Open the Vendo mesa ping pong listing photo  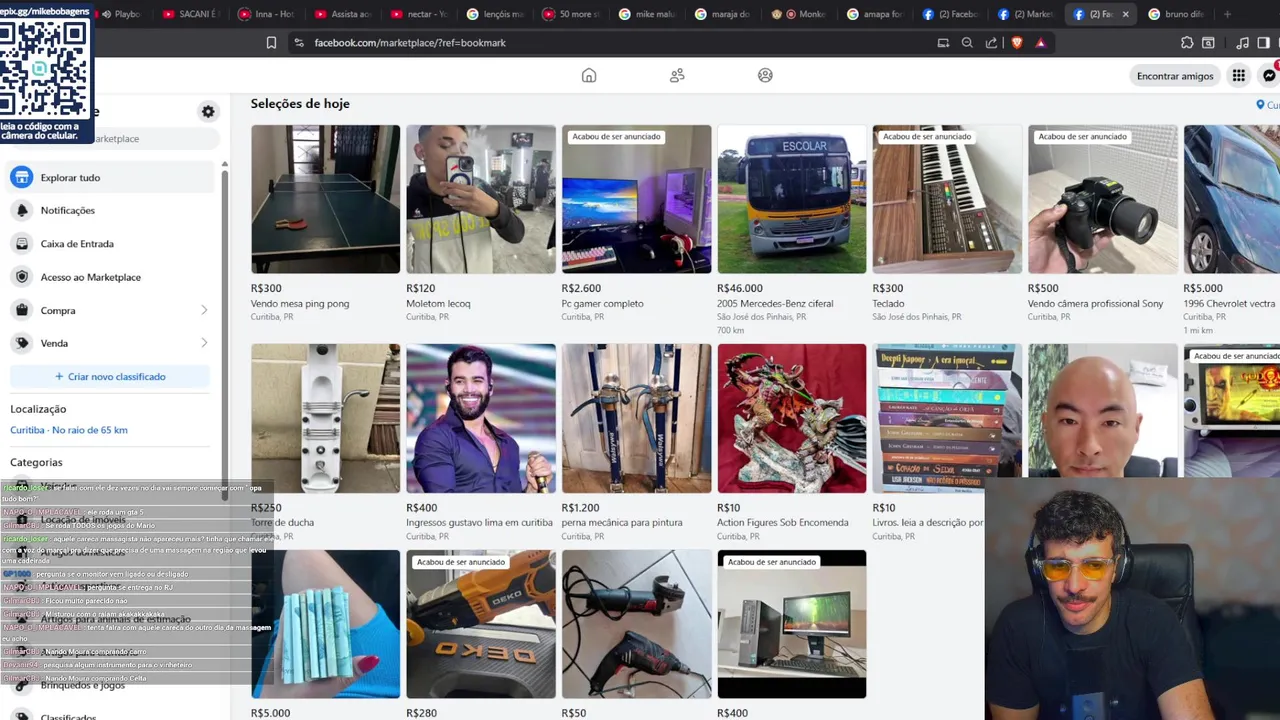[x=325, y=199]
